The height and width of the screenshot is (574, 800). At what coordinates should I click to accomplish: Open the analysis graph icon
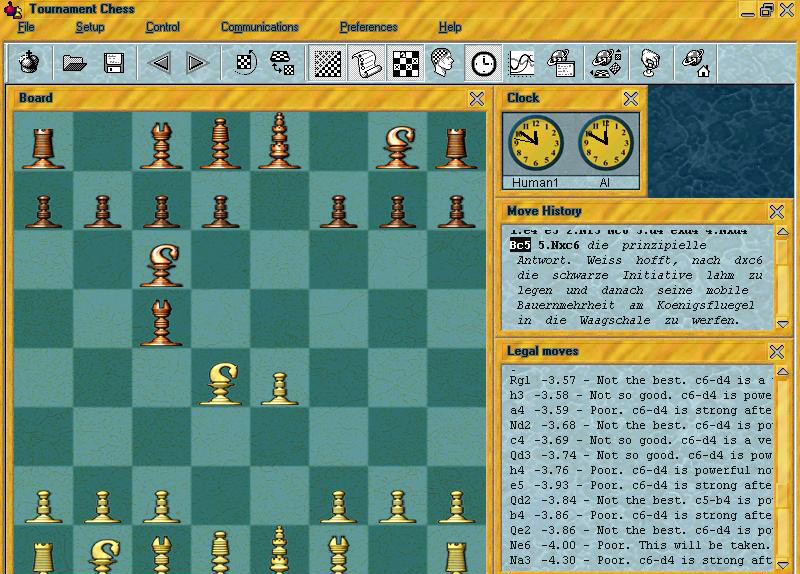(x=521, y=63)
